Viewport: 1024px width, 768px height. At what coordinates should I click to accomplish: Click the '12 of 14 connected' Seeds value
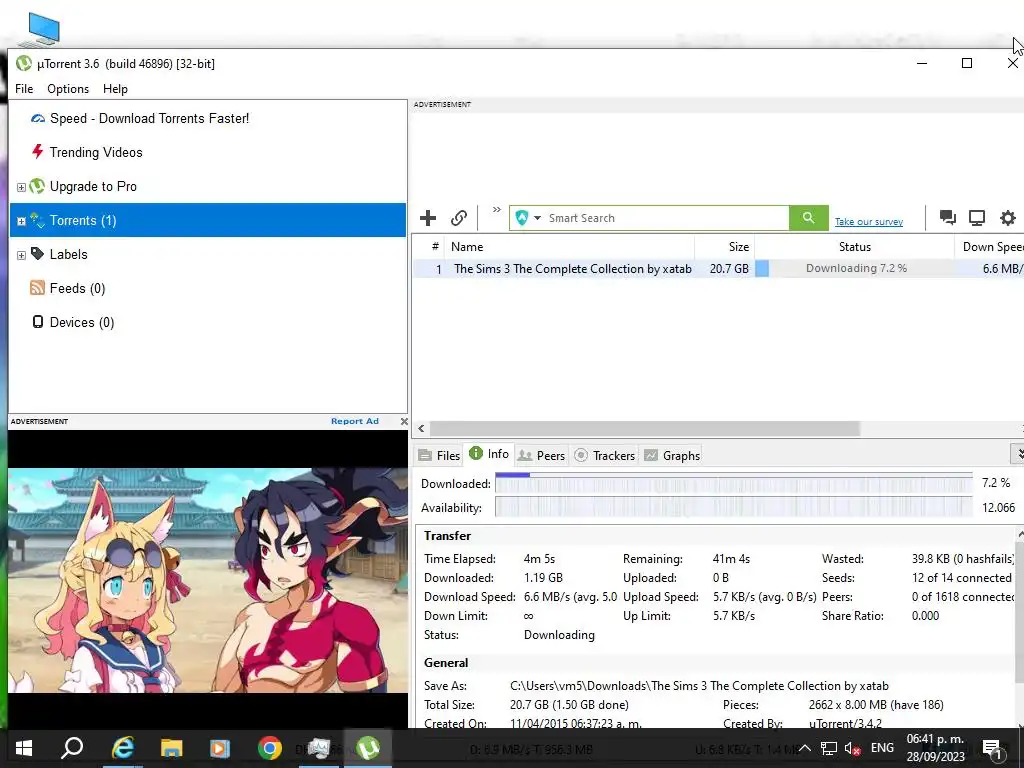point(961,578)
